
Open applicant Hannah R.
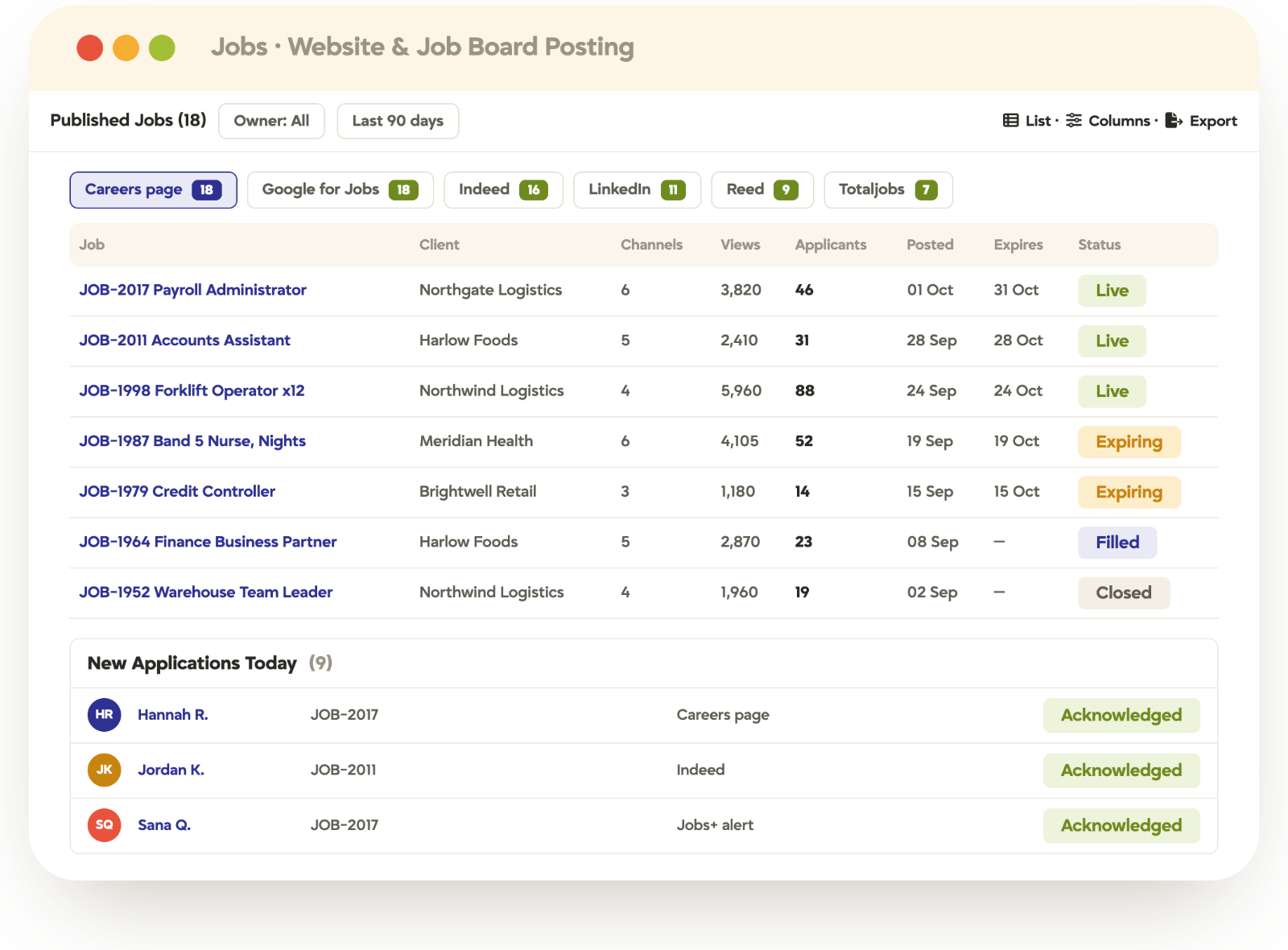pos(173,715)
